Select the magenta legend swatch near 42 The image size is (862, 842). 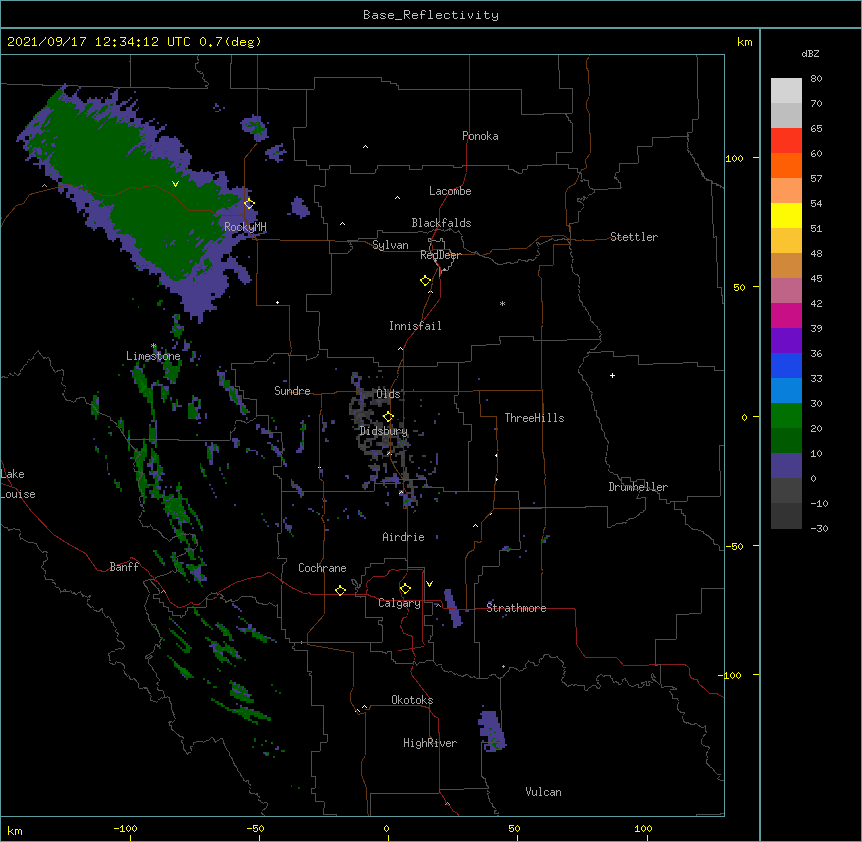tap(786, 315)
